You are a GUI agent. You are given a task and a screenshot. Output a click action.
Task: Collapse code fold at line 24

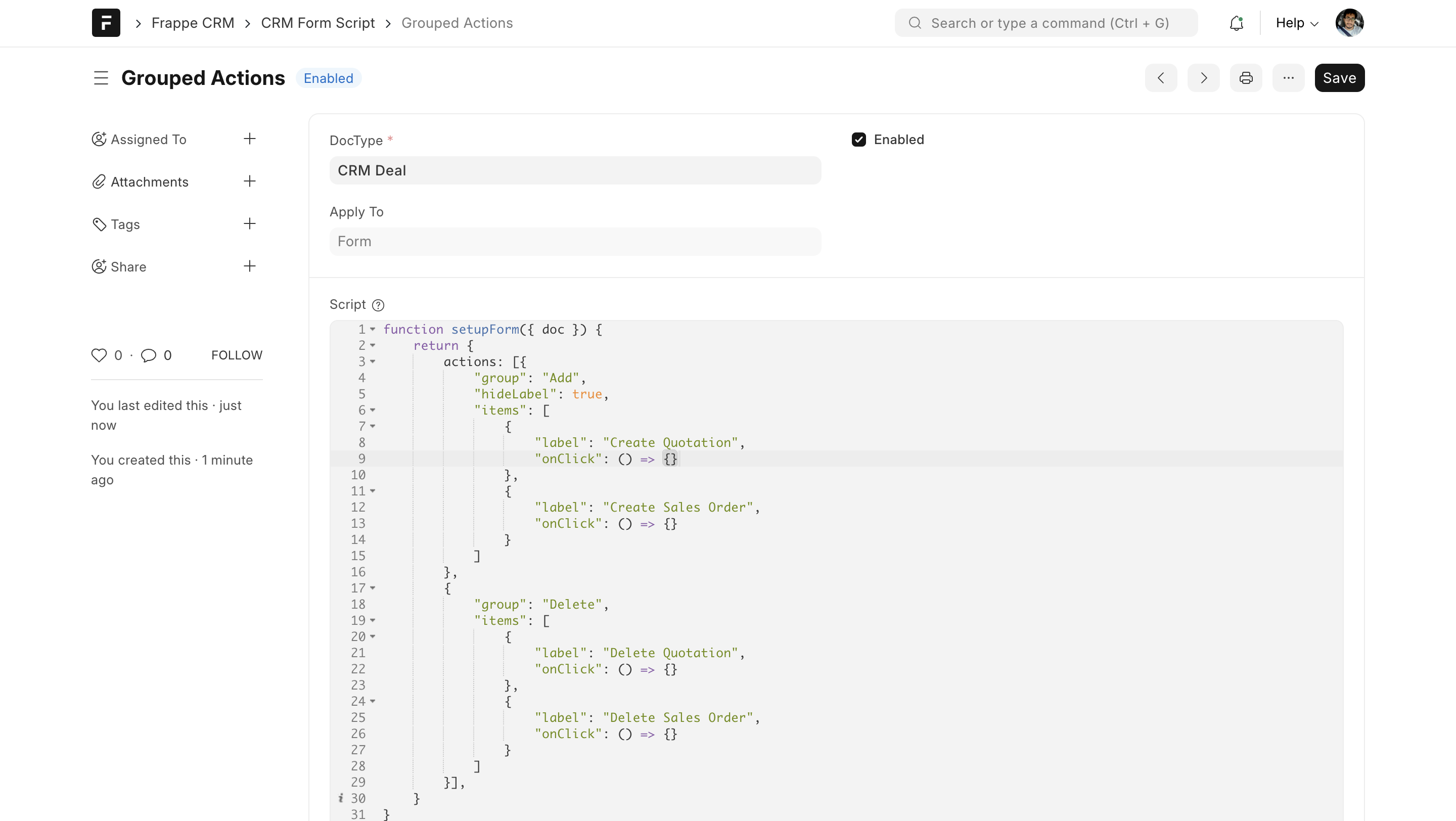coord(373,701)
